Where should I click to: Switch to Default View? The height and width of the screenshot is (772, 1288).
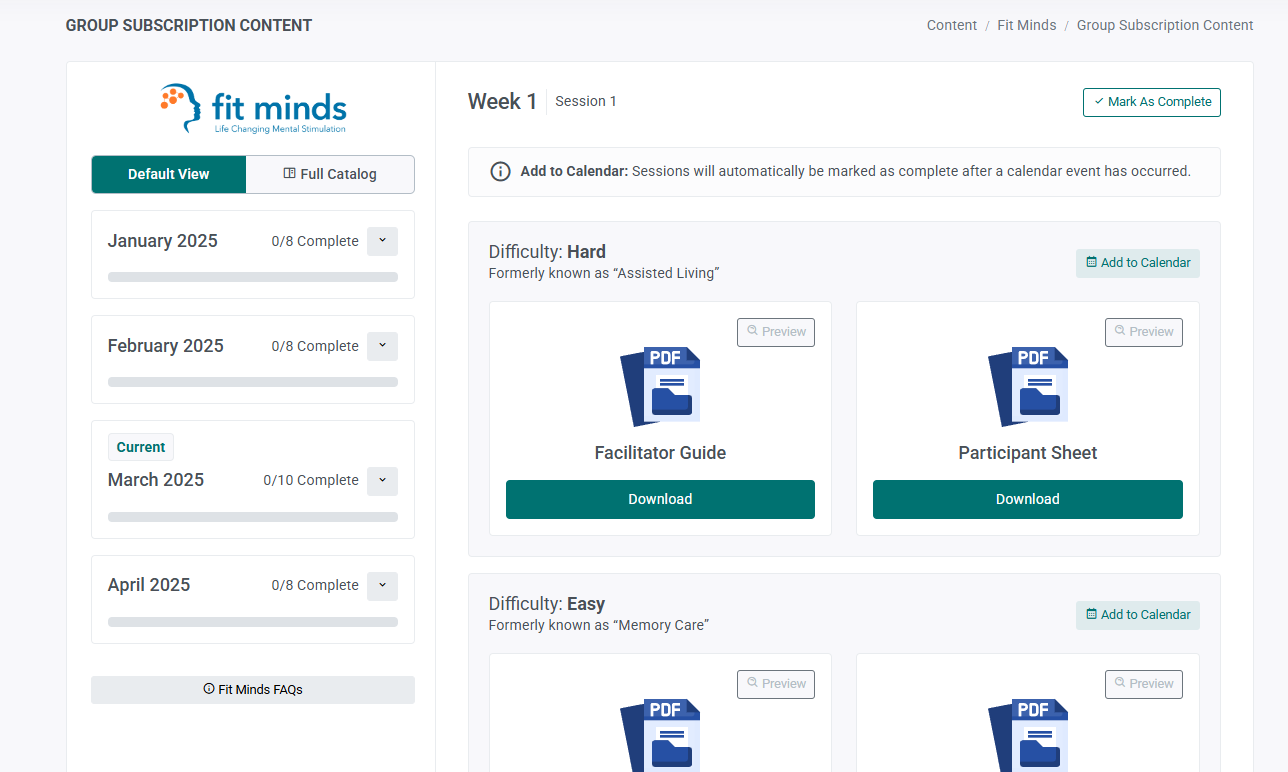169,174
